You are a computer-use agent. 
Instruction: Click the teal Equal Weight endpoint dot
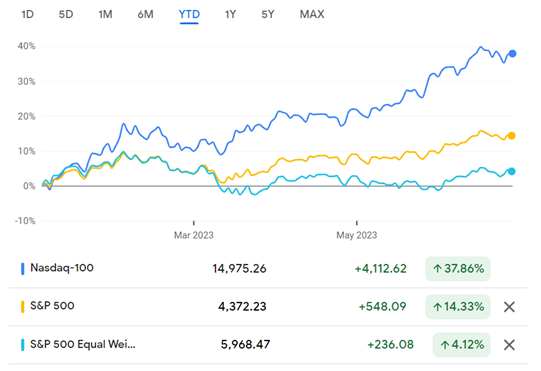point(512,171)
